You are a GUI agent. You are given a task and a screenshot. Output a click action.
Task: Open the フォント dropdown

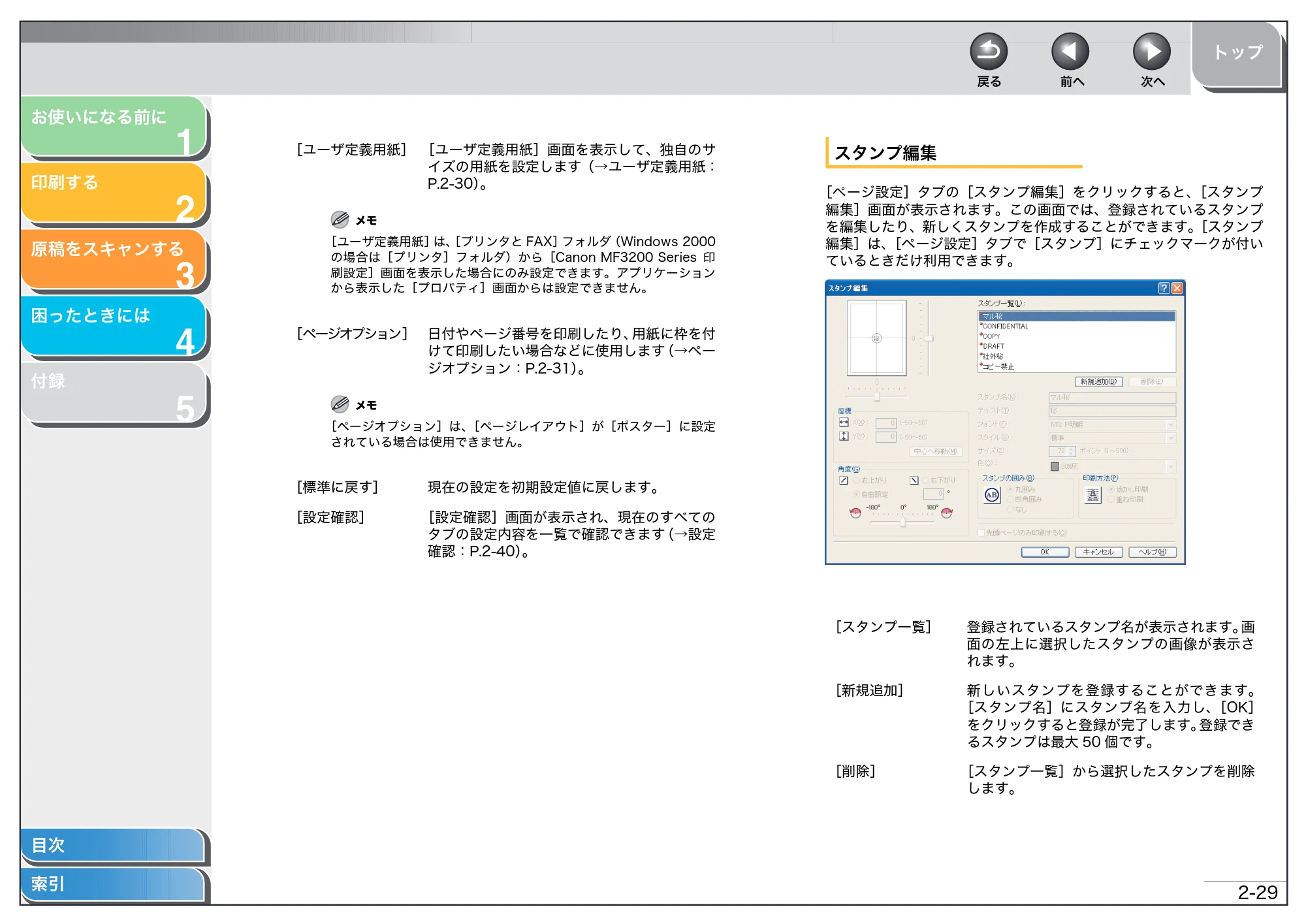1112,424
